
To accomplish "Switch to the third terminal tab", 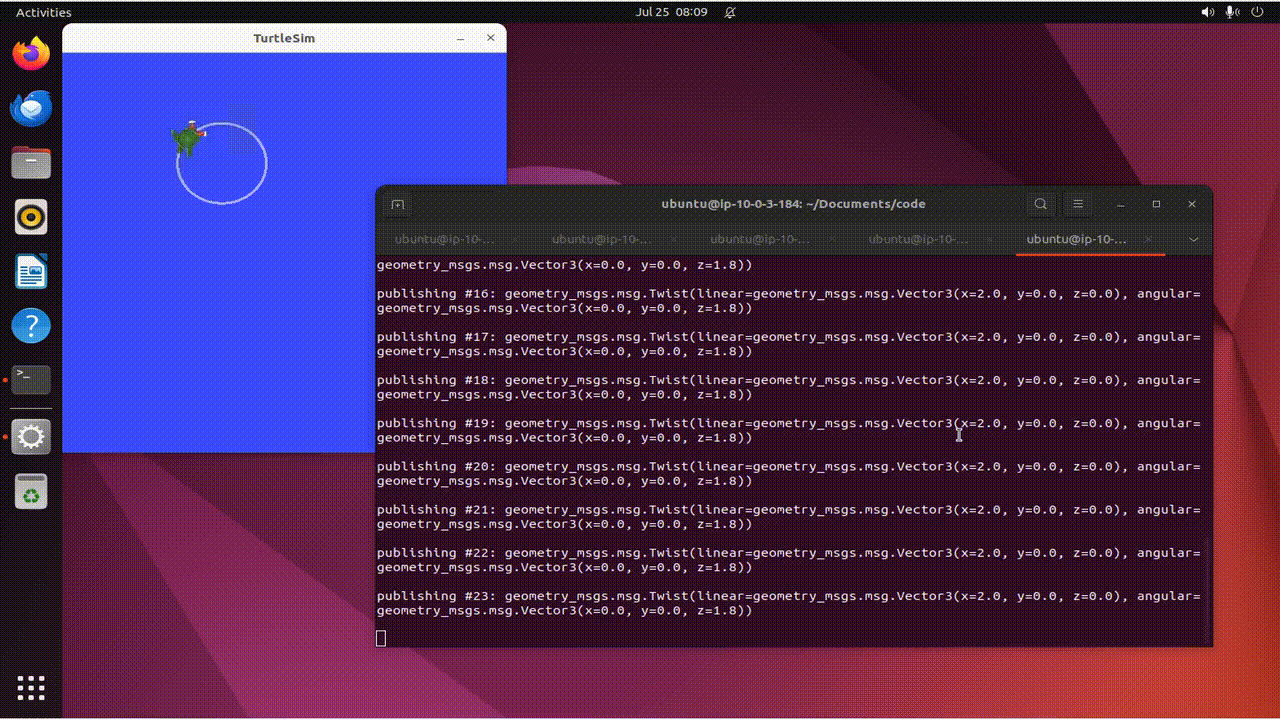I will 759,240.
